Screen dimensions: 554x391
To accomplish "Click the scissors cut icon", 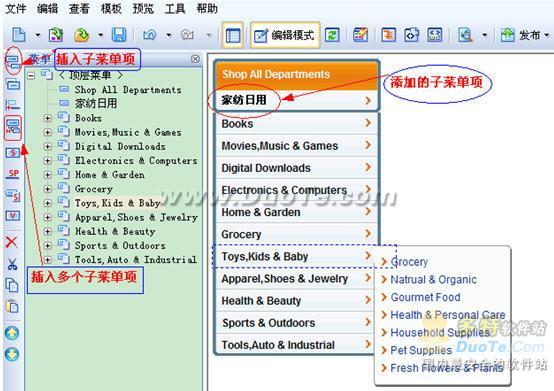I will (x=12, y=264).
